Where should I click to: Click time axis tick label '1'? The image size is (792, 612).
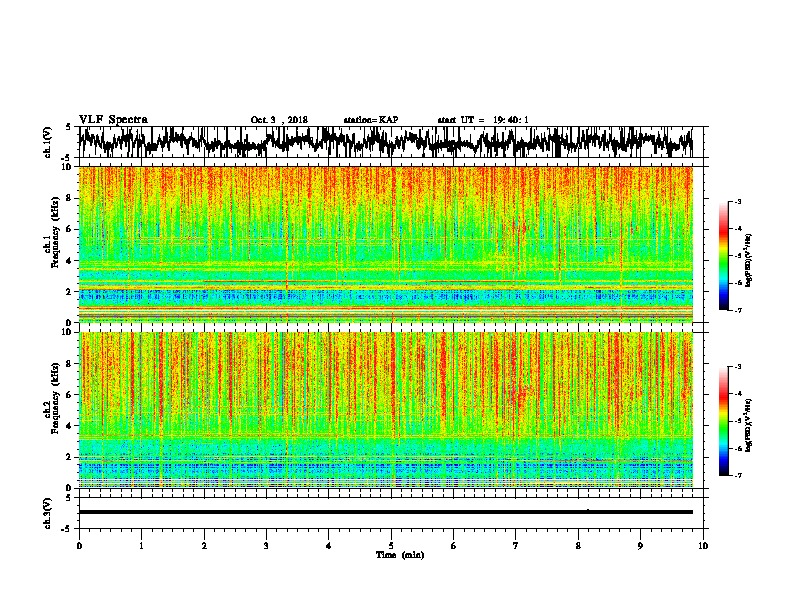[x=141, y=546]
